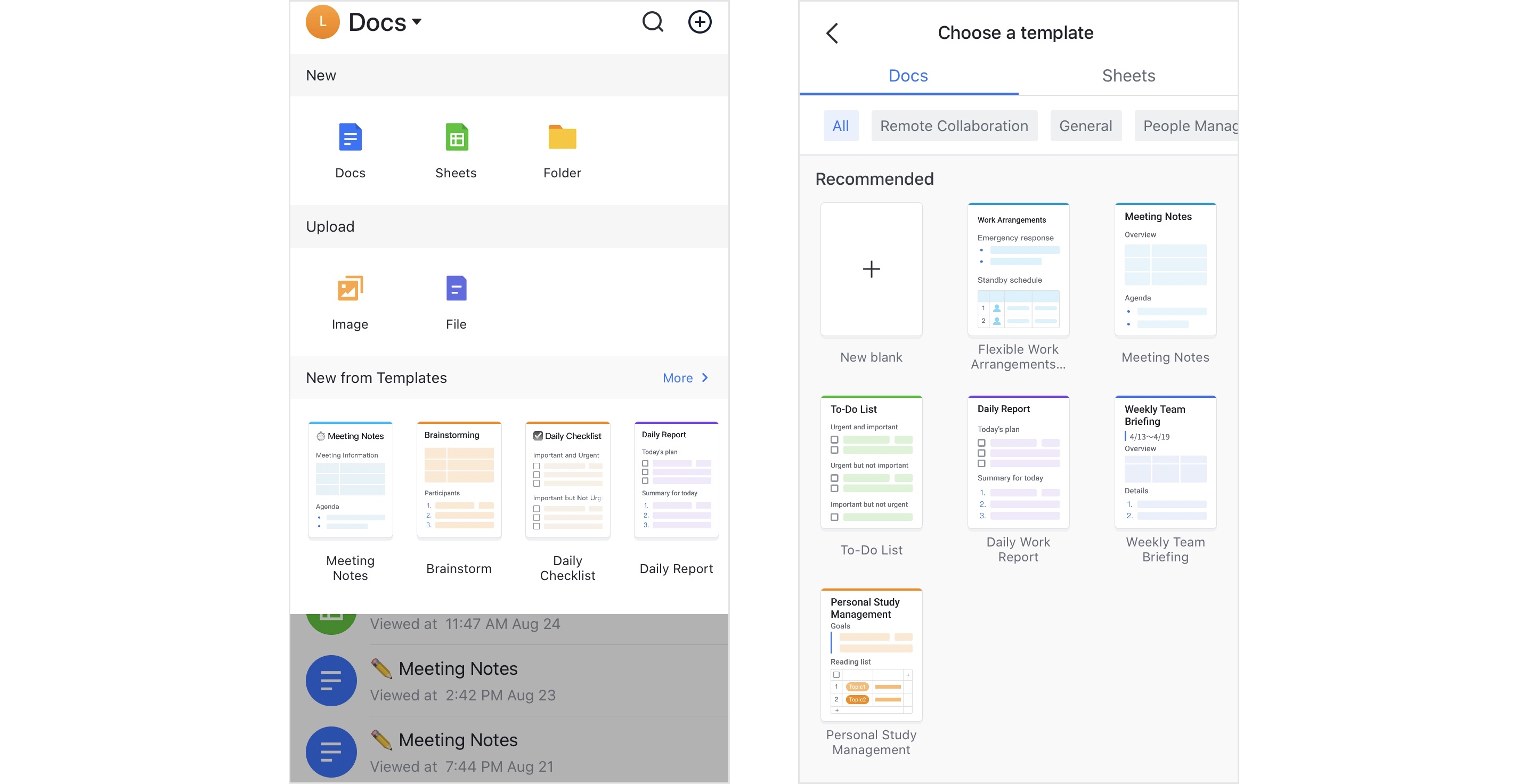The width and height of the screenshot is (1528, 784).
Task: Check Today's plan first checkbox in Daily Work Report
Action: point(982,443)
